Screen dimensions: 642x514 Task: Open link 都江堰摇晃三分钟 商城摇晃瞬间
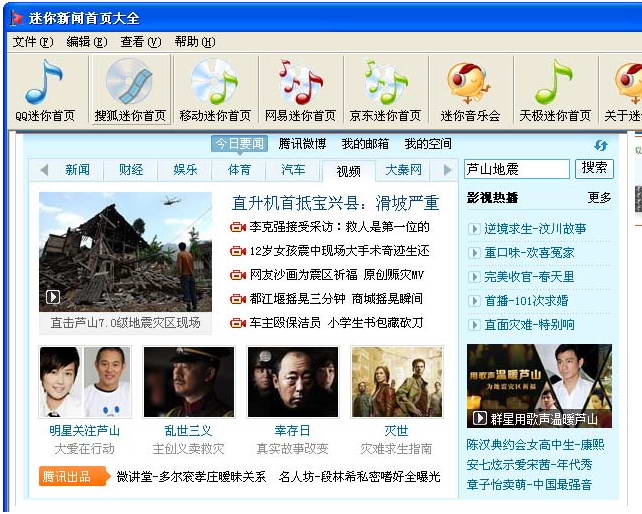tap(336, 299)
